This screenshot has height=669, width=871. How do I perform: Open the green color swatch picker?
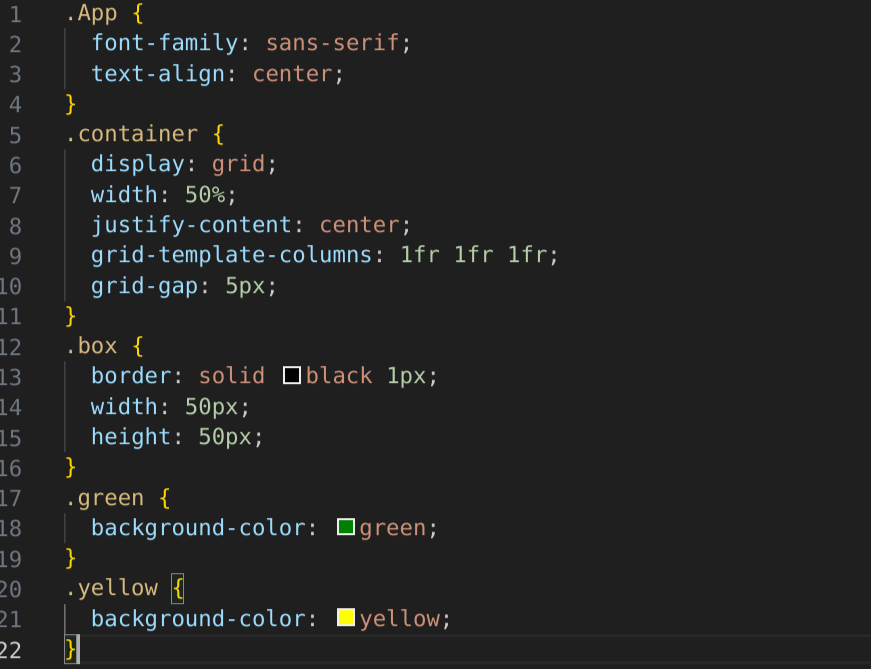(346, 527)
